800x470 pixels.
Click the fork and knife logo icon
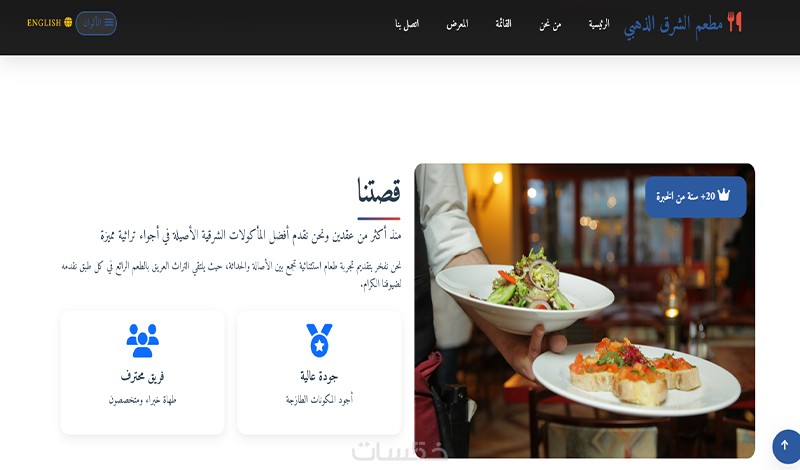734,22
